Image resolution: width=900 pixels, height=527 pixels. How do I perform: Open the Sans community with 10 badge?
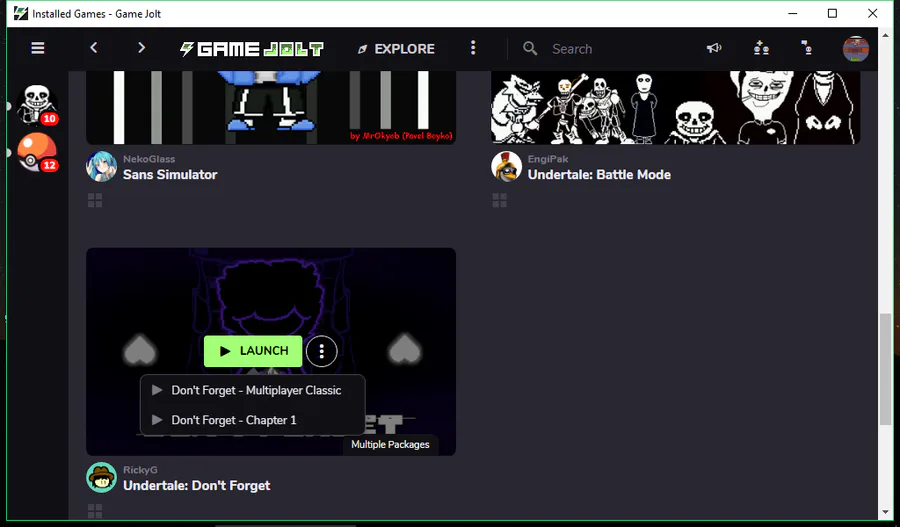tap(37, 104)
